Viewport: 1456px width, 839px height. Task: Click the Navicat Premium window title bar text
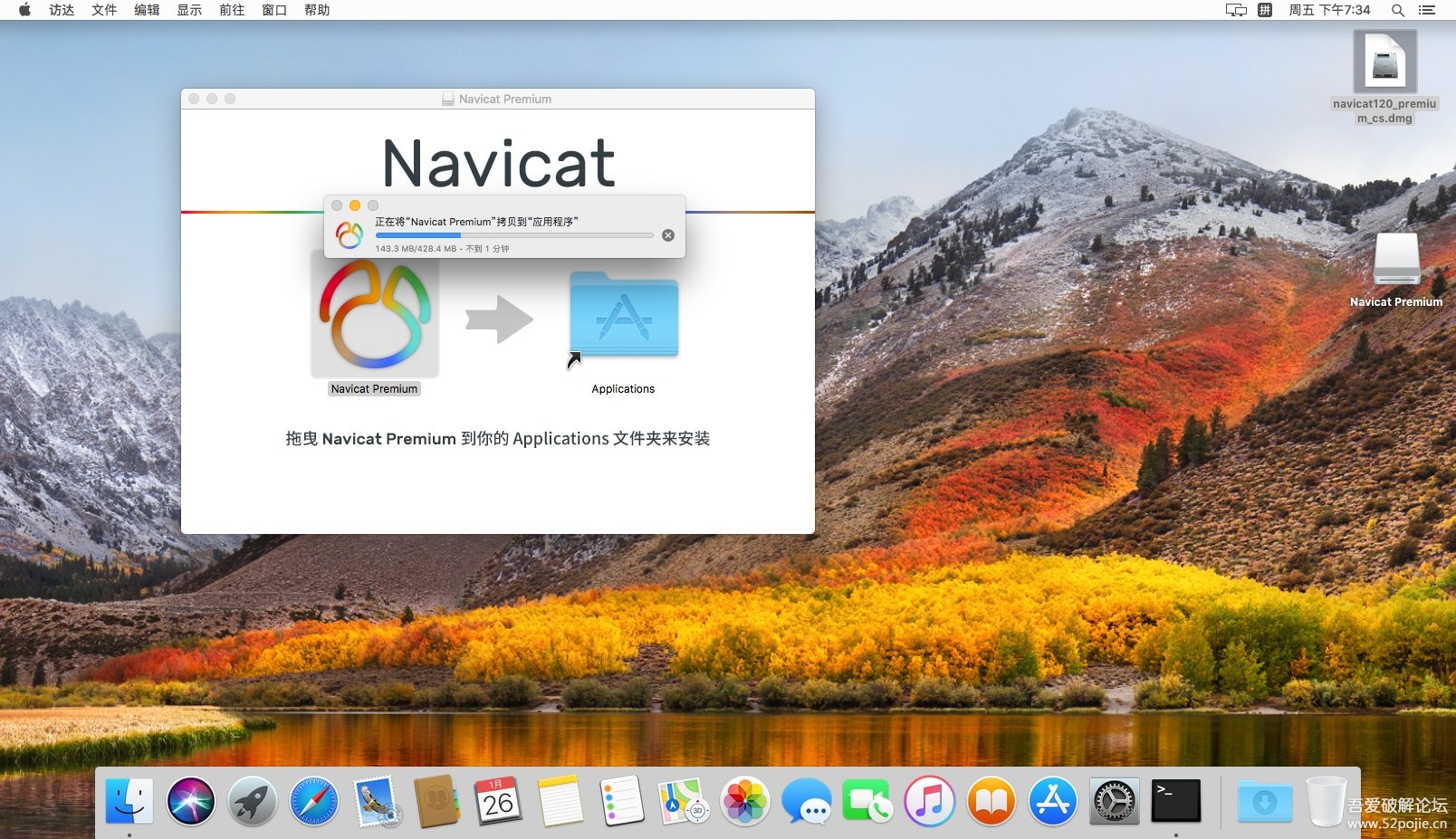tap(505, 99)
